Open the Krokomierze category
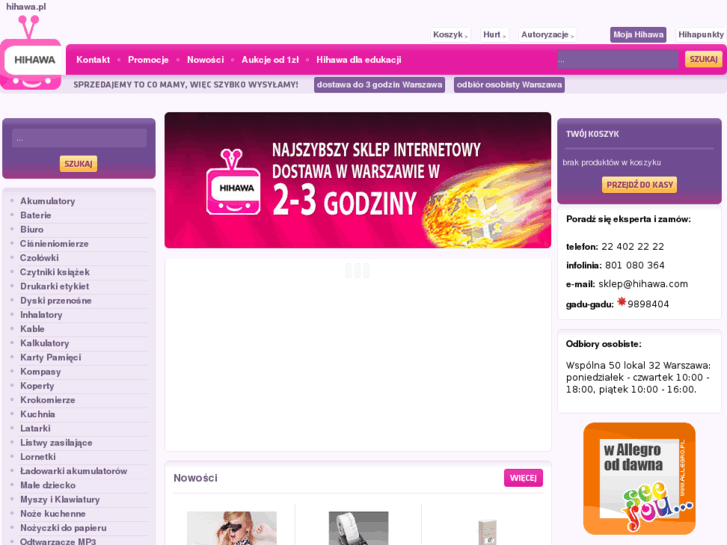 pyautogui.click(x=48, y=400)
